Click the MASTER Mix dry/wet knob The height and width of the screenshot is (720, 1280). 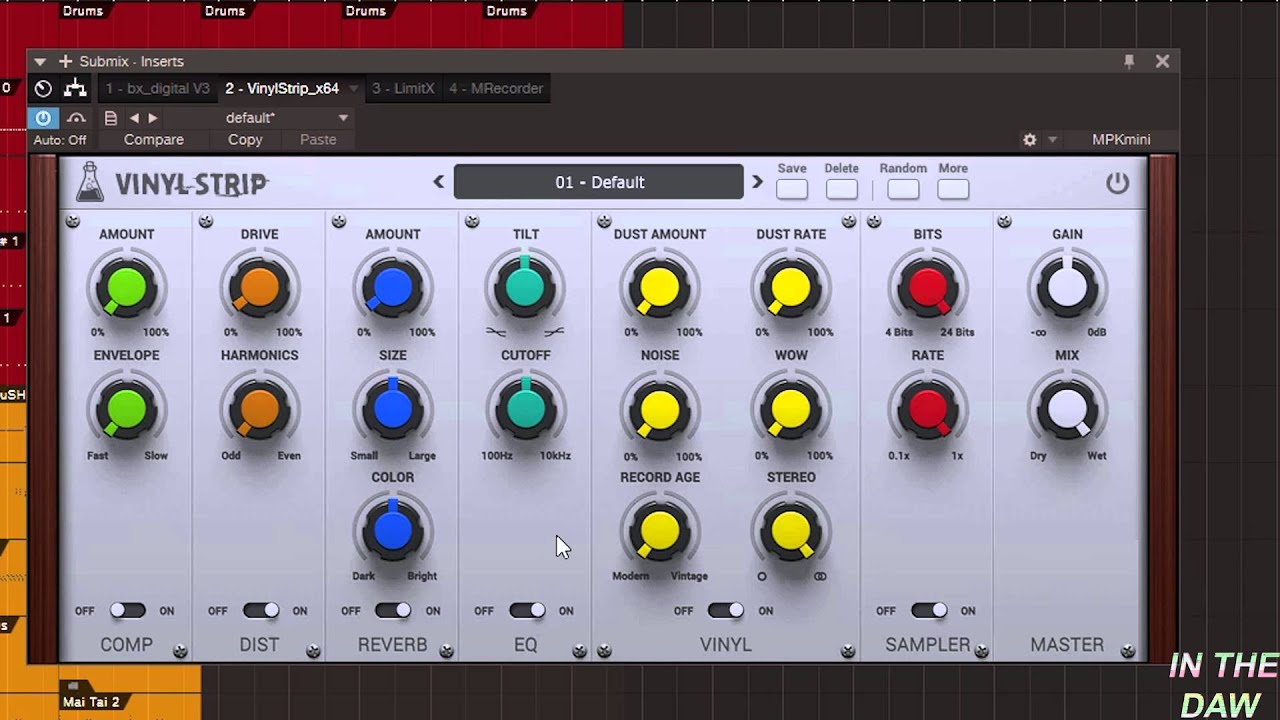point(1067,411)
